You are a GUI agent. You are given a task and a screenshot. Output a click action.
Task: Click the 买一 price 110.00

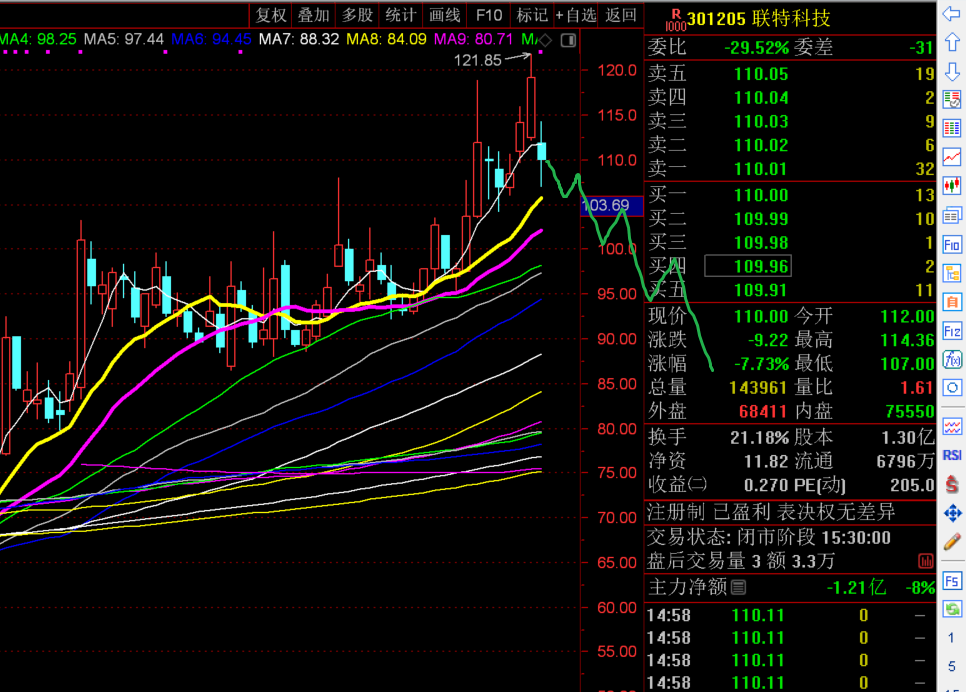click(x=761, y=195)
